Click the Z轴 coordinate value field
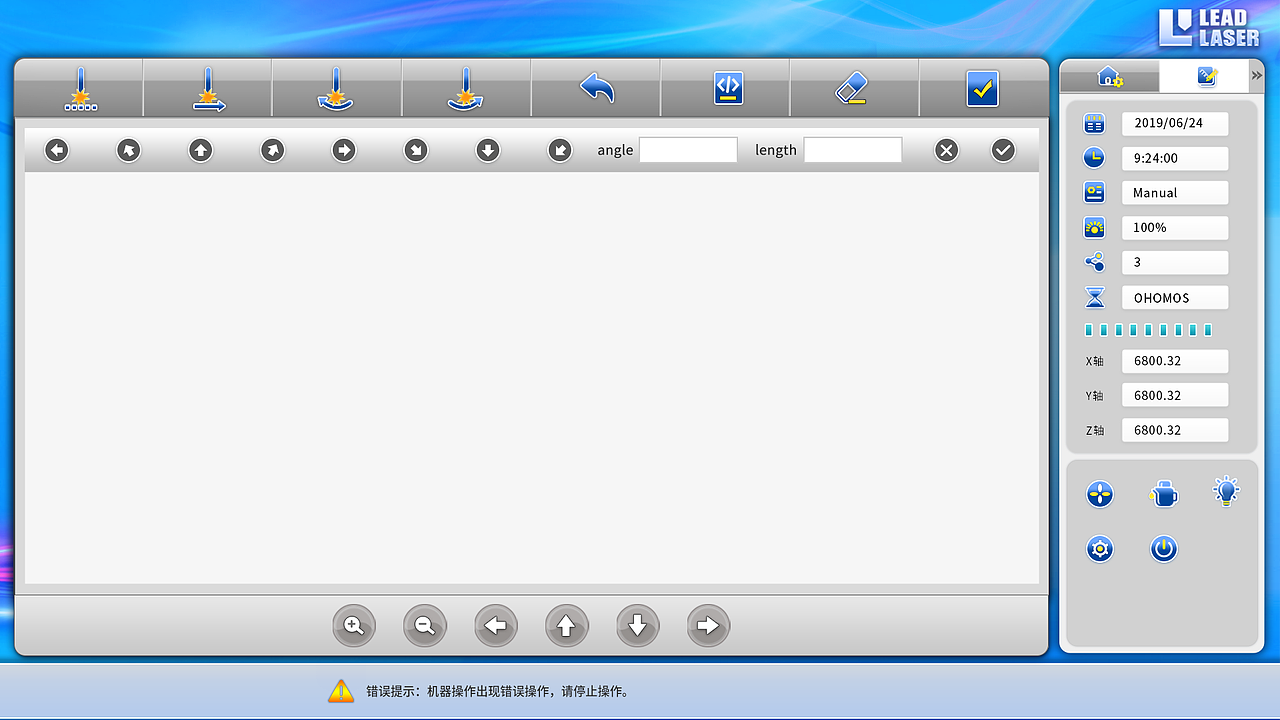Viewport: 1280px width, 720px height. coord(1175,430)
